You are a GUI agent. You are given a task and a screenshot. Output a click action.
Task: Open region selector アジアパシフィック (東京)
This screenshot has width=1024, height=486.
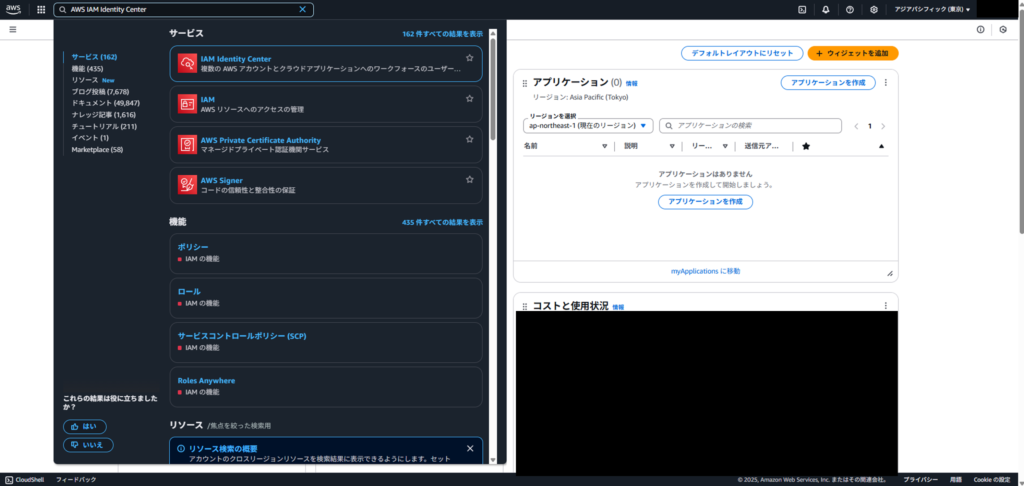point(932,10)
